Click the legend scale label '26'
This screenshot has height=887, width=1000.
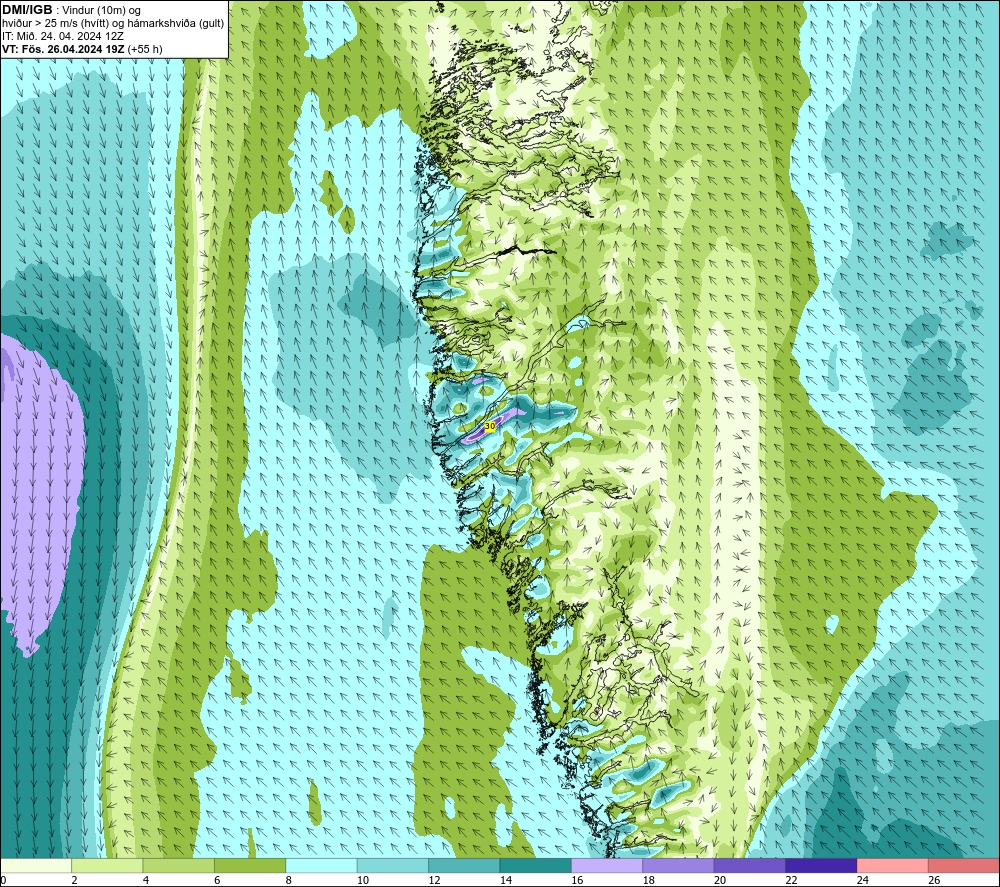coord(934,880)
